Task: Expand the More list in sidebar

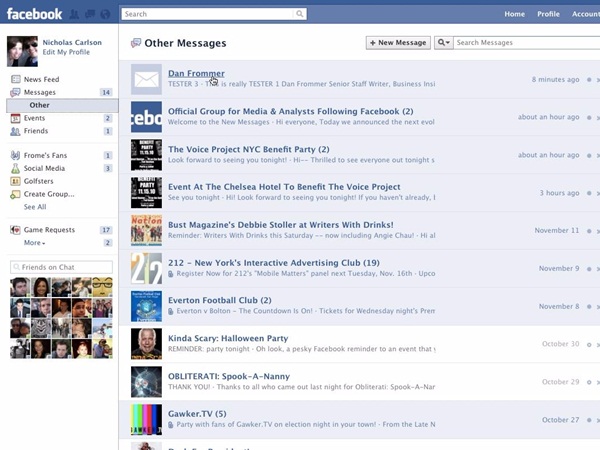Action: click(35, 243)
